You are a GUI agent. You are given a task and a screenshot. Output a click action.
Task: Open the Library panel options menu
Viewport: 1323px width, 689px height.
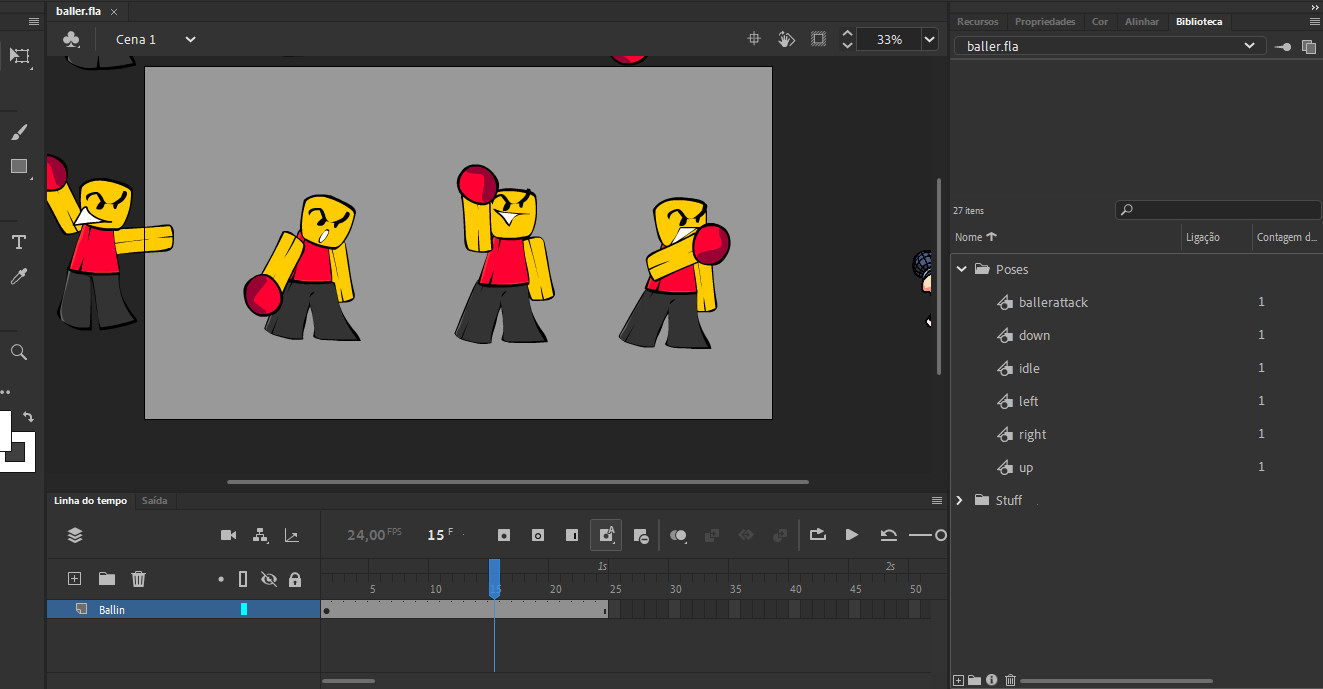point(1314,21)
